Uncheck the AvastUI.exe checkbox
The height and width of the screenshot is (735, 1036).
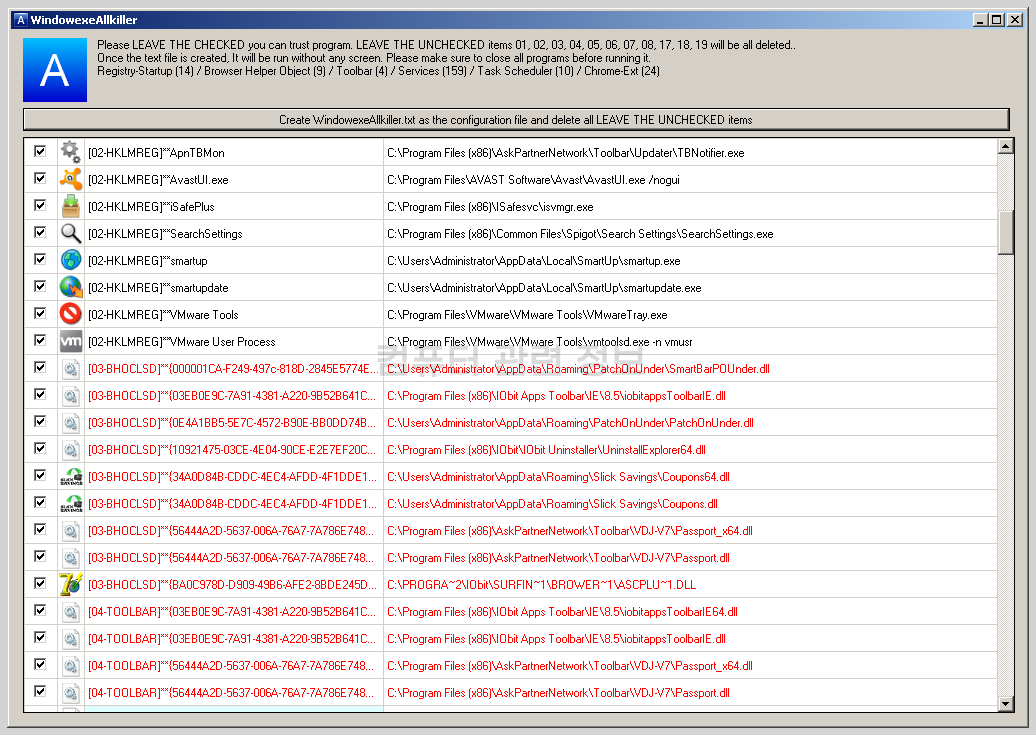(x=40, y=178)
